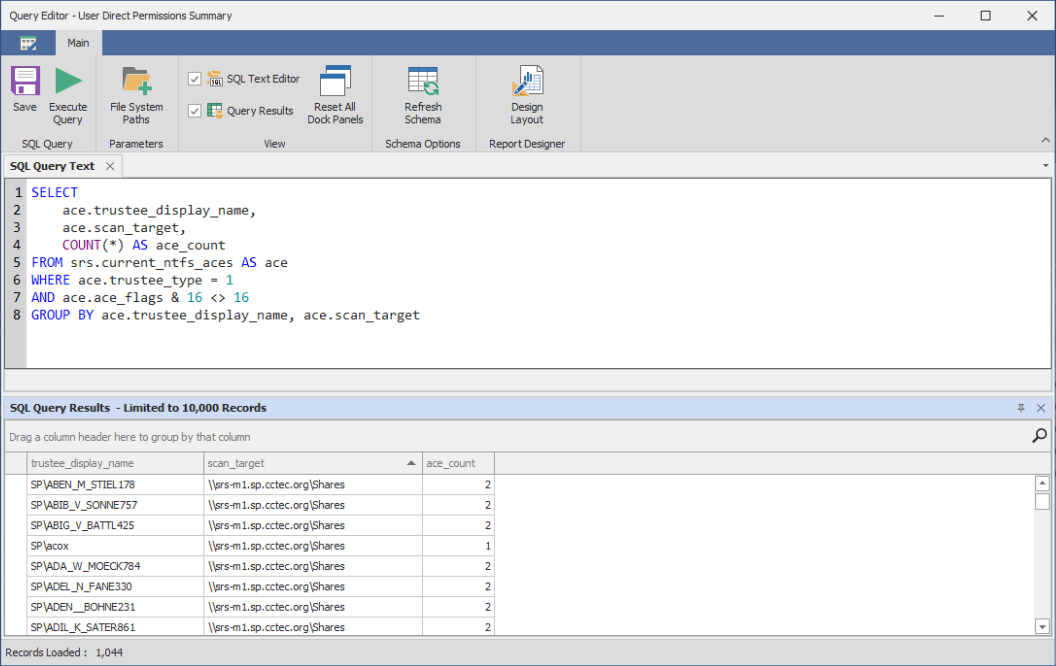Pin the SQL Query Results panel
This screenshot has height=666, width=1056.
tap(1021, 408)
